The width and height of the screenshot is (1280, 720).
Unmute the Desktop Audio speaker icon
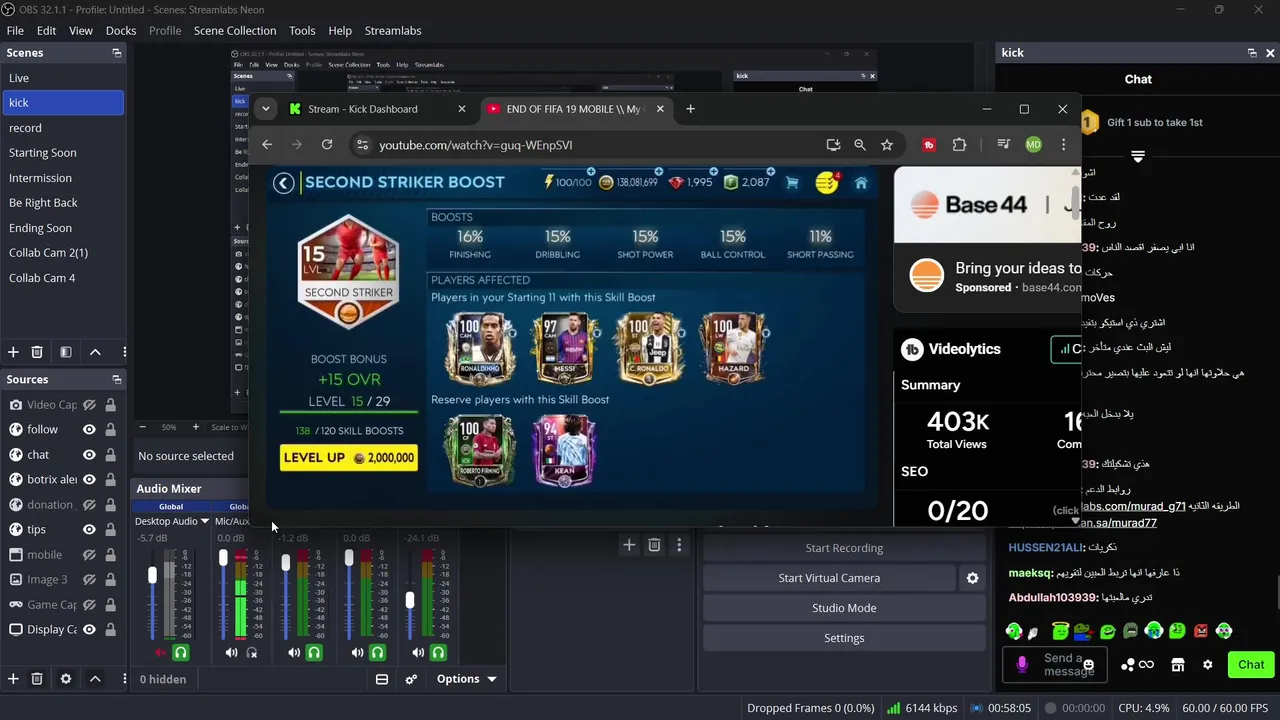pyautogui.click(x=161, y=653)
